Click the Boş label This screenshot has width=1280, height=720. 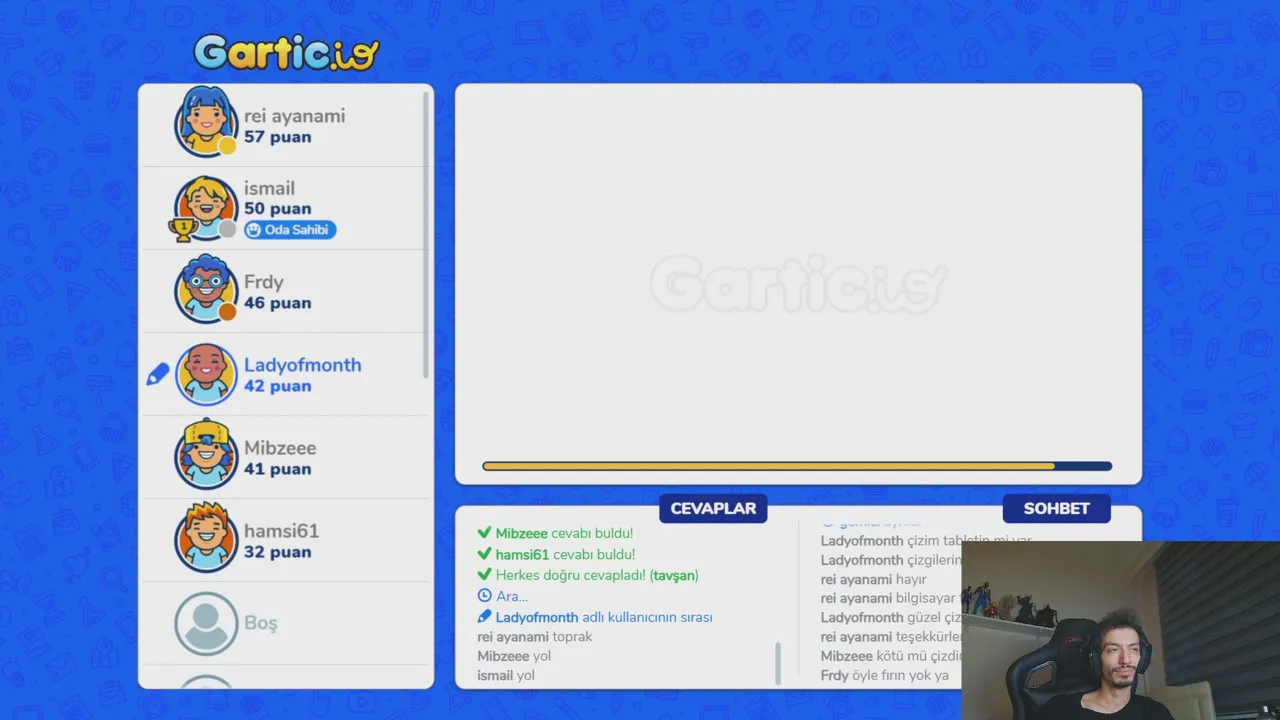coord(261,623)
